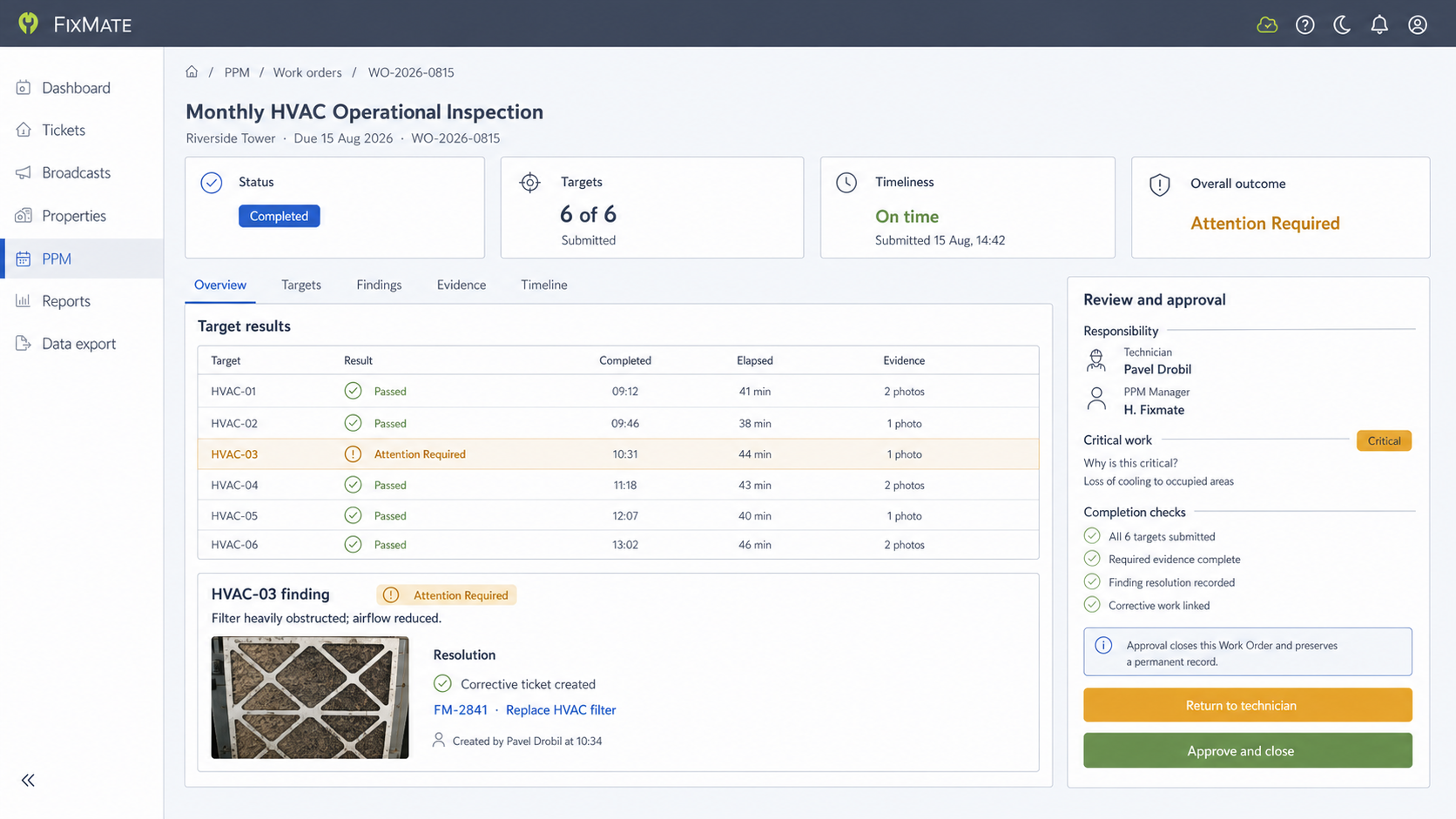The height and width of the screenshot is (819, 1456).
Task: Open the notifications bell
Action: pyautogui.click(x=1379, y=24)
